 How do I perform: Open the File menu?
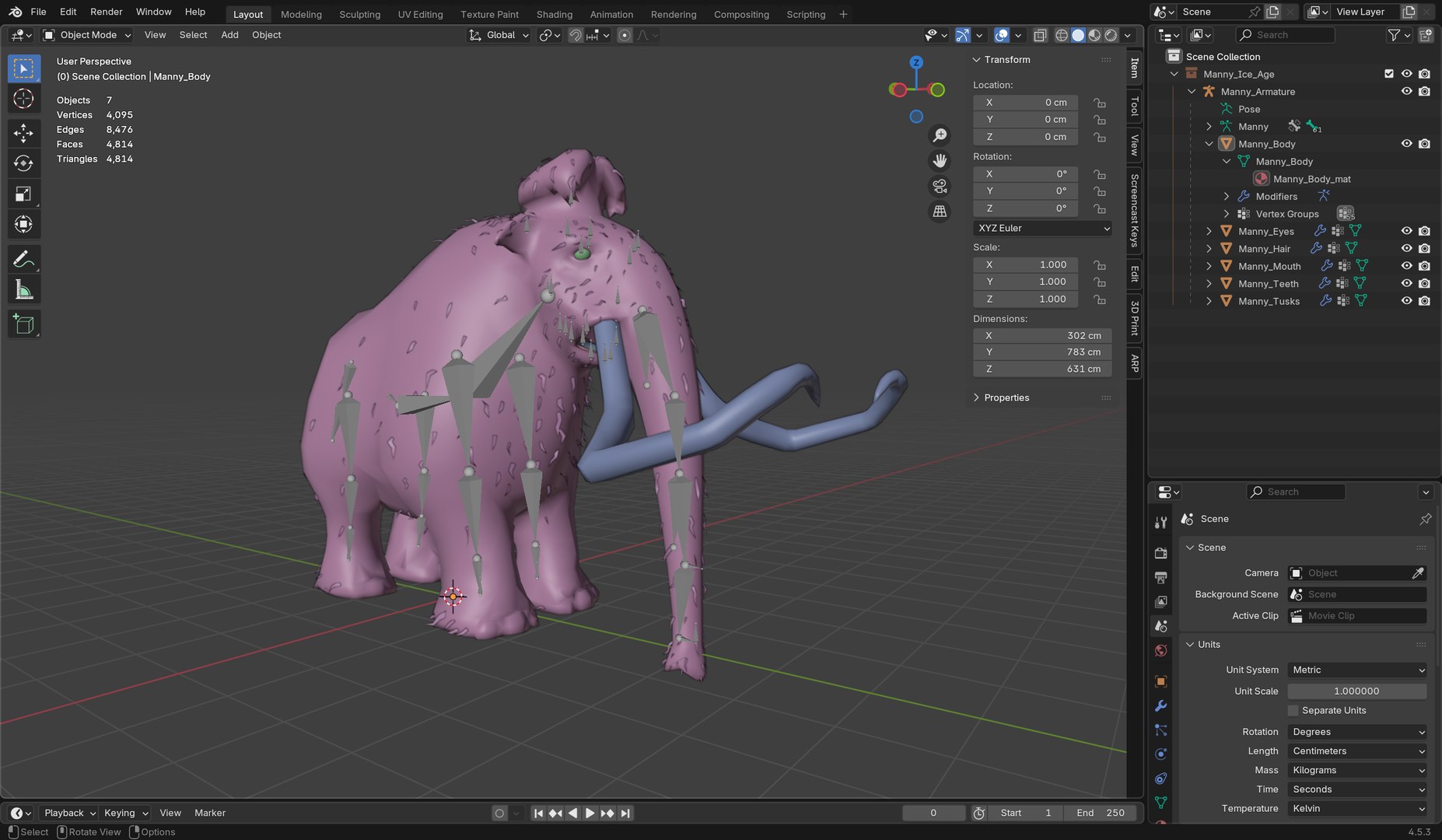click(x=38, y=12)
